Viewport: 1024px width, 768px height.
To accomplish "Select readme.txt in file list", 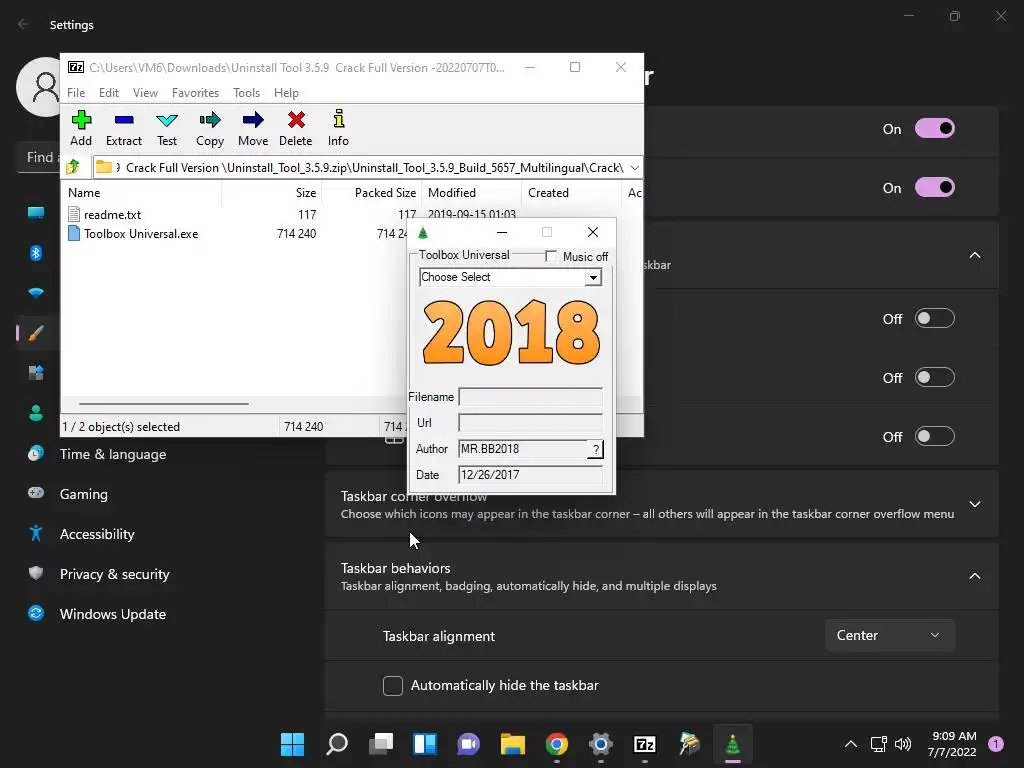I will tap(112, 214).
